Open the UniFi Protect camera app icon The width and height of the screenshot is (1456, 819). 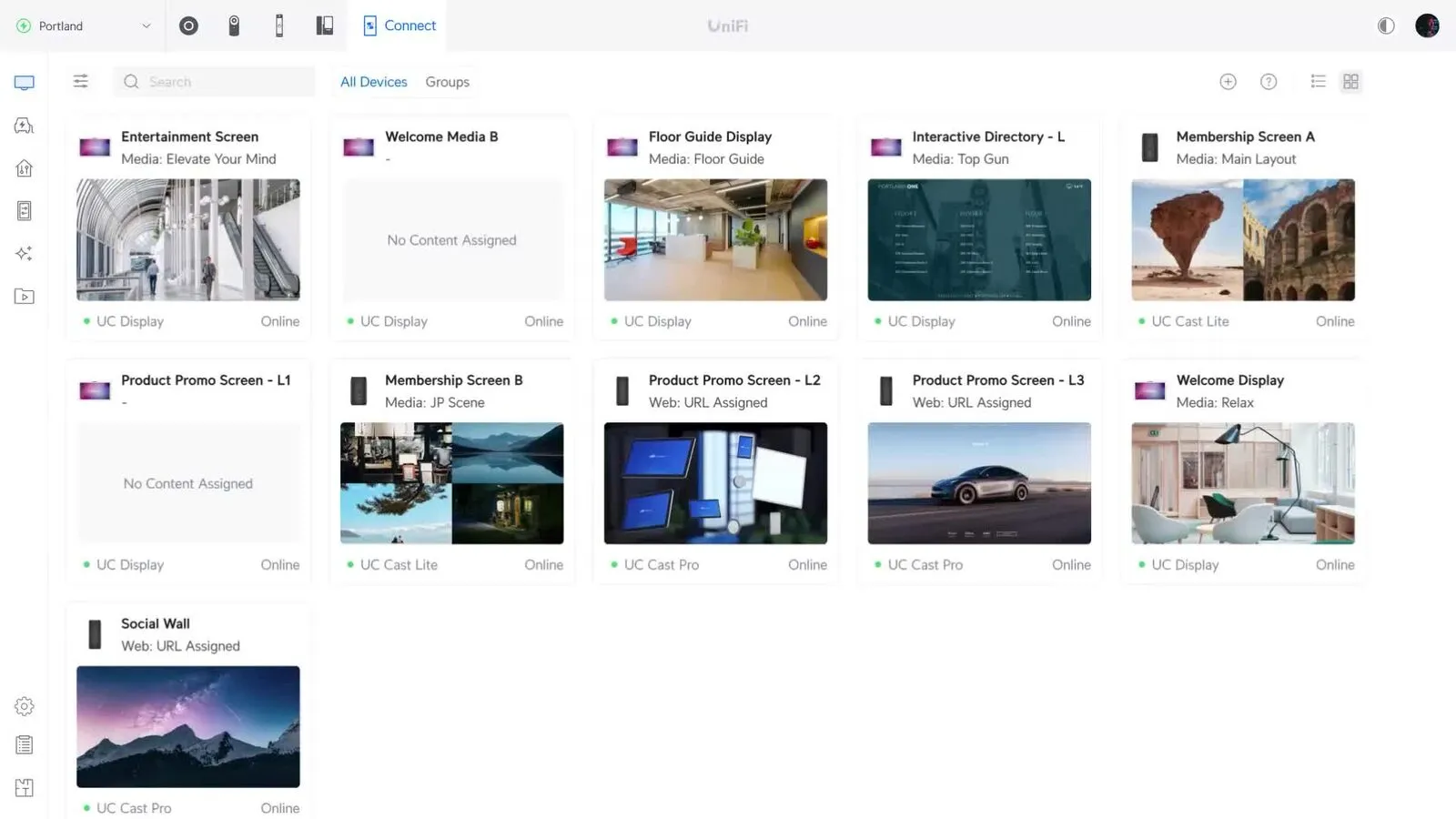click(234, 25)
